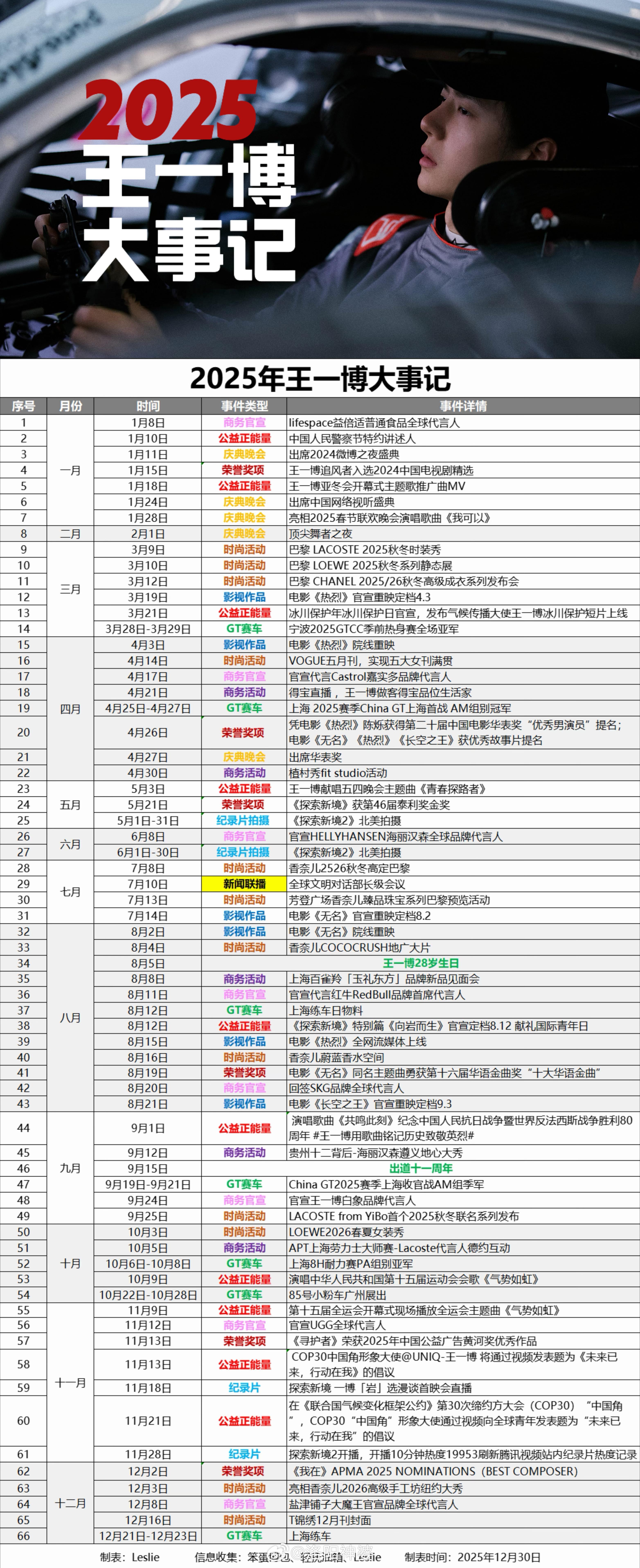
Task: Select the date cell "10月22日-10月28日"
Action: click(148, 1295)
